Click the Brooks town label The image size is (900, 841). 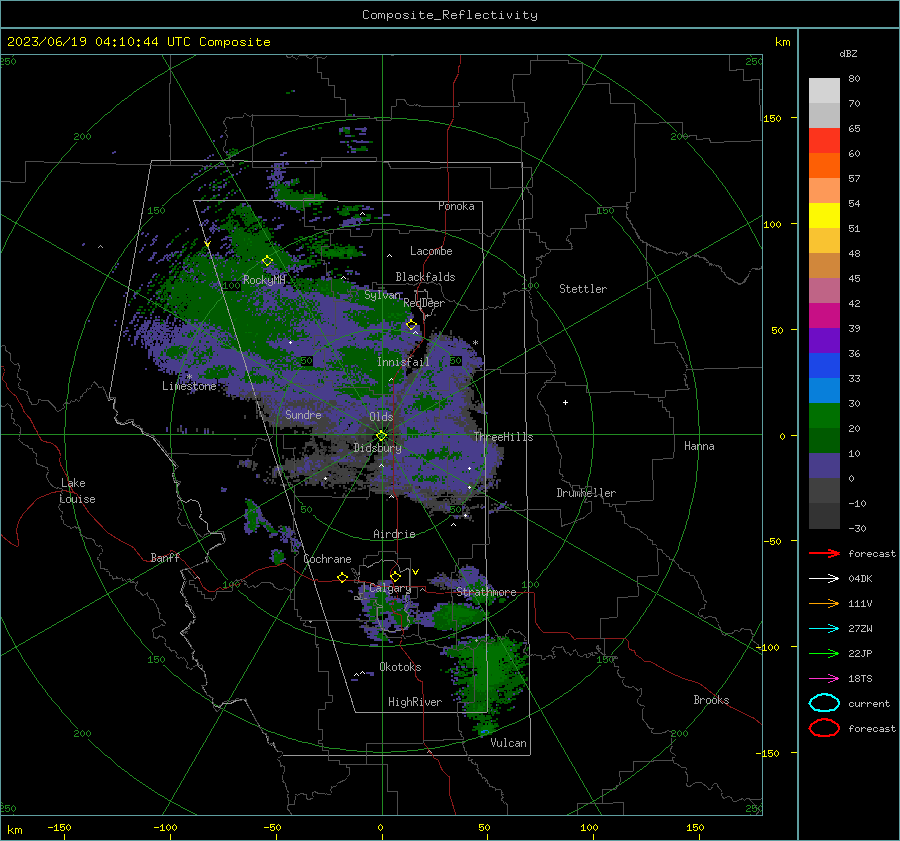(711, 700)
